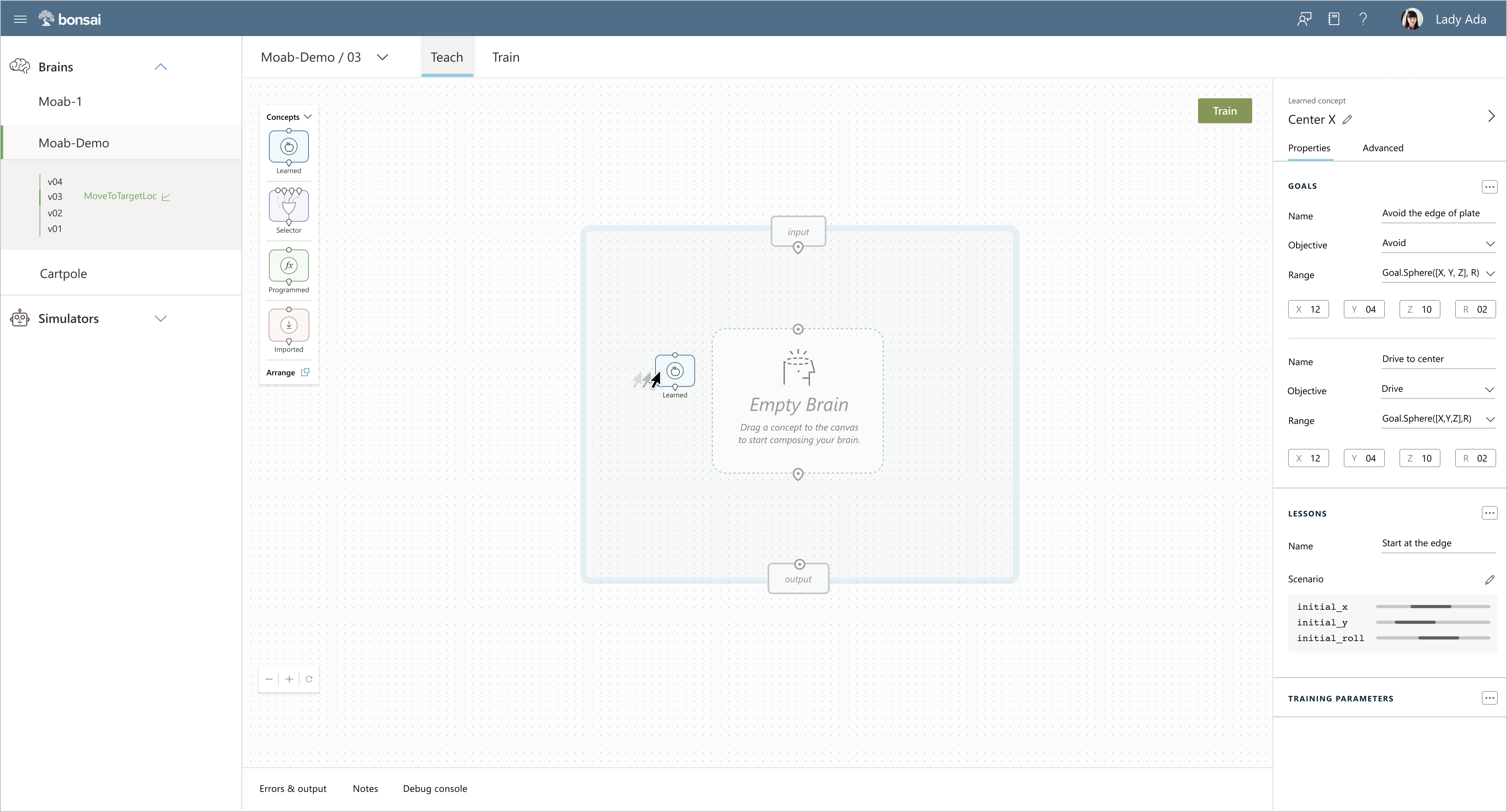
Task: Click the green Train button
Action: [1224, 111]
